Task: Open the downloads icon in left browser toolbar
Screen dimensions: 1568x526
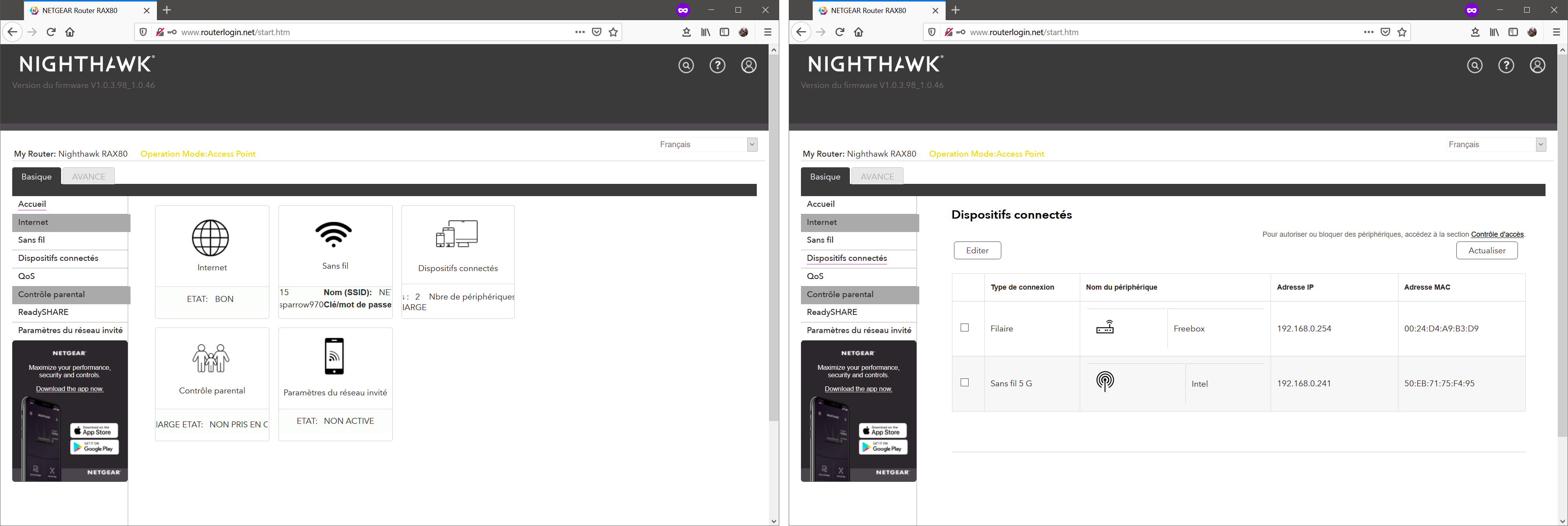Action: [x=687, y=32]
